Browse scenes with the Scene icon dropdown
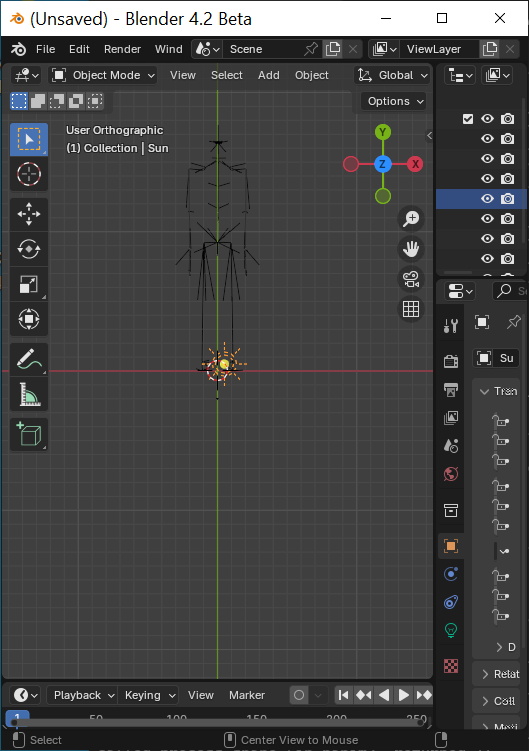The height and width of the screenshot is (751, 529). (x=207, y=49)
